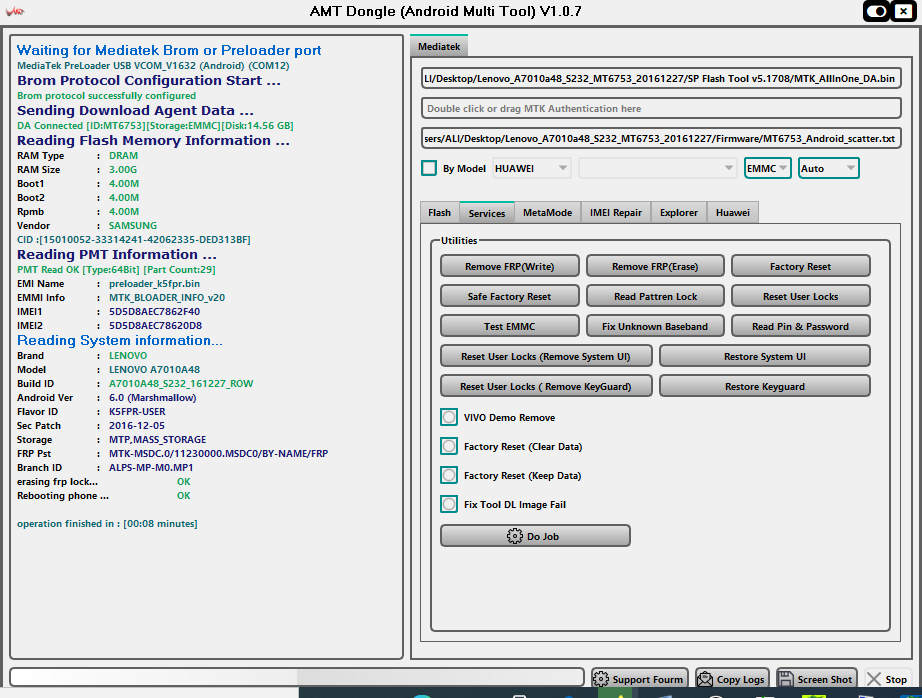Click the IMEI2 value 5D5D8AEC78620D8
The image size is (922, 698).
[155, 326]
